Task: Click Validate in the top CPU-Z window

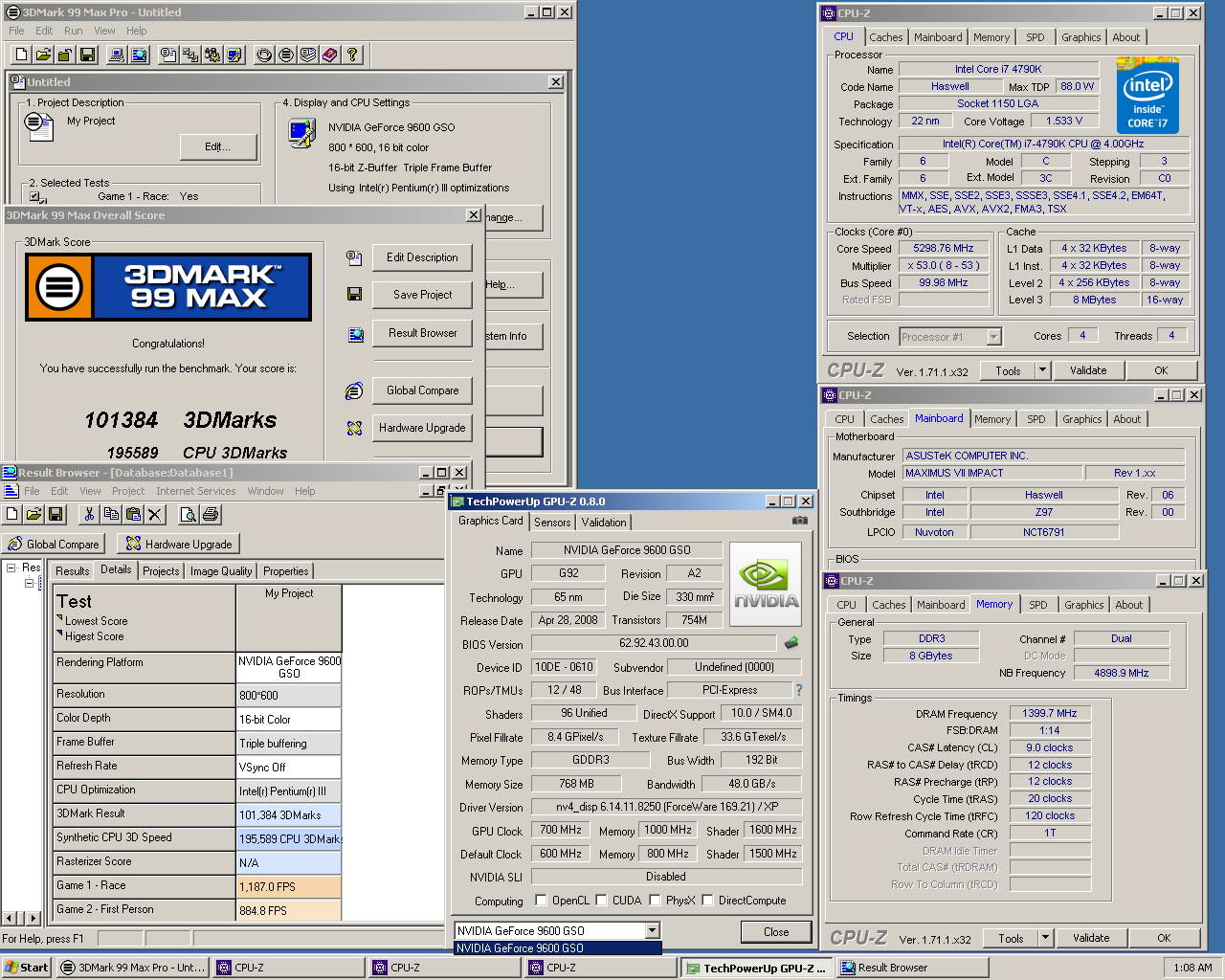Action: tap(1088, 370)
